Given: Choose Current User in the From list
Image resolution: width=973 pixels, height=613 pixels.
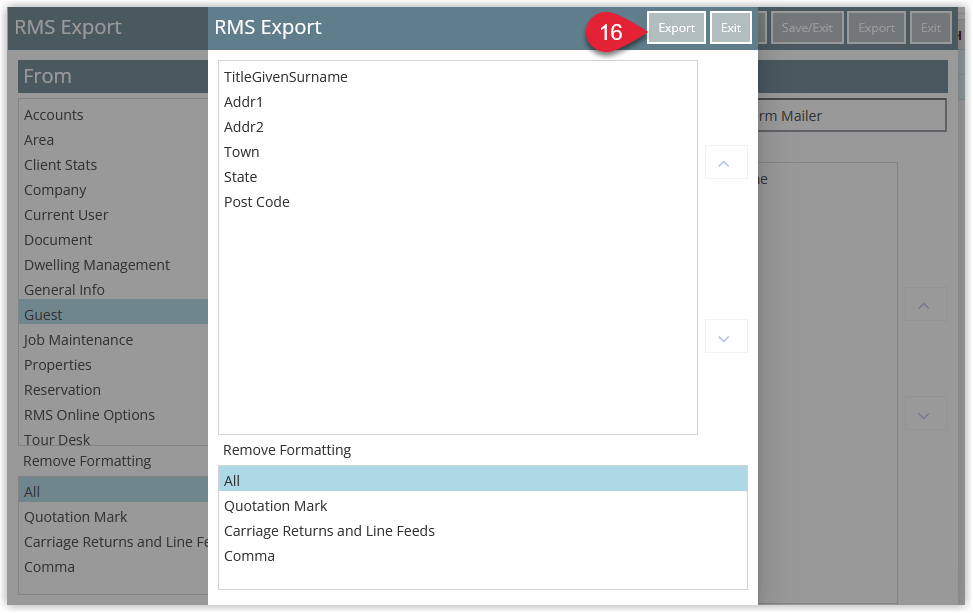Looking at the screenshot, I should pyautogui.click(x=114, y=215).
